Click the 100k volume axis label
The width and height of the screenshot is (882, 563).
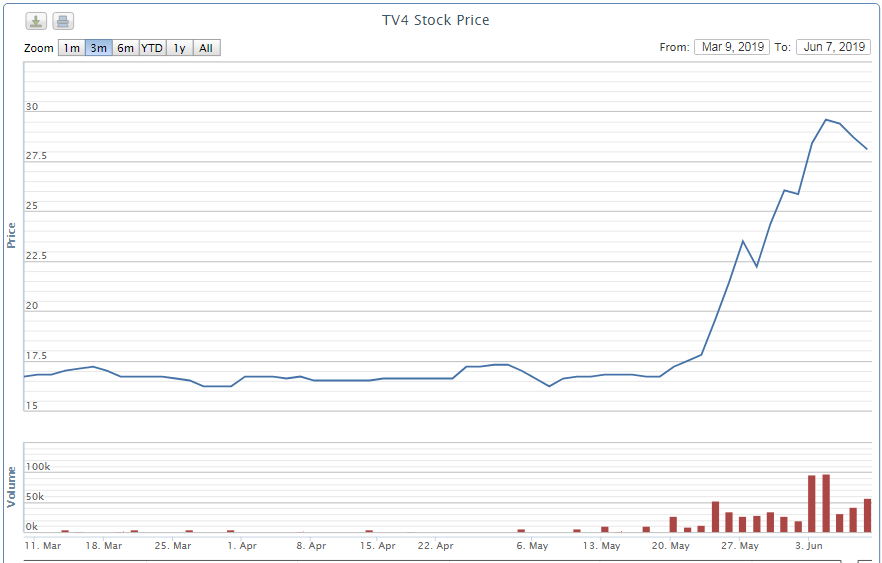pos(38,467)
